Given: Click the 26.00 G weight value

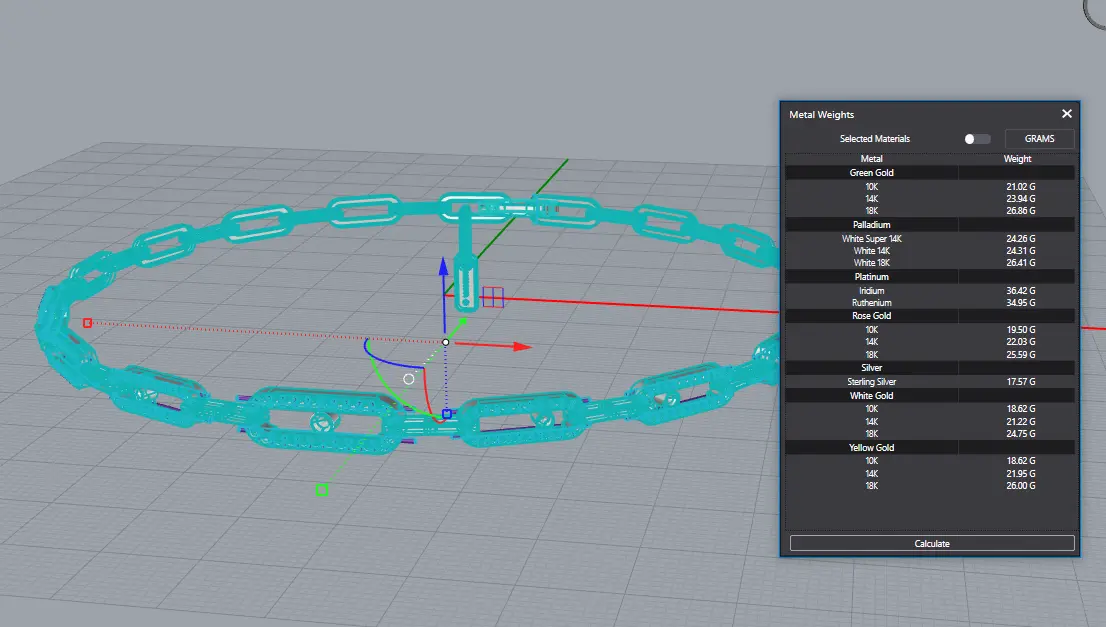Looking at the screenshot, I should tap(1021, 486).
